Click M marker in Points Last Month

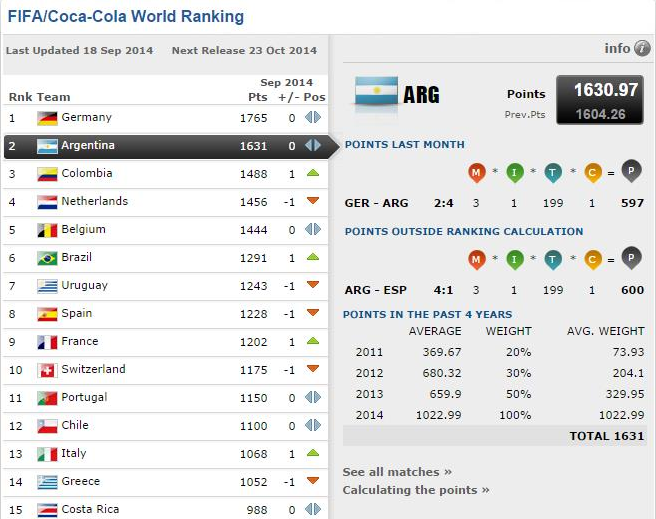[x=477, y=172]
